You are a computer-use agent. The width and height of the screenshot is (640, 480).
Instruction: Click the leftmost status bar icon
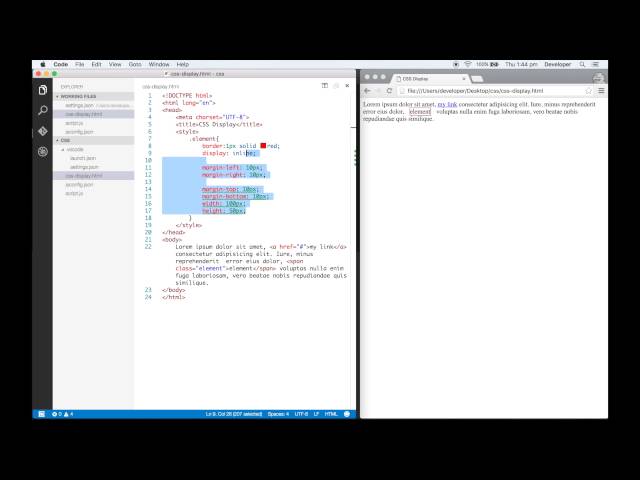tap(41, 414)
